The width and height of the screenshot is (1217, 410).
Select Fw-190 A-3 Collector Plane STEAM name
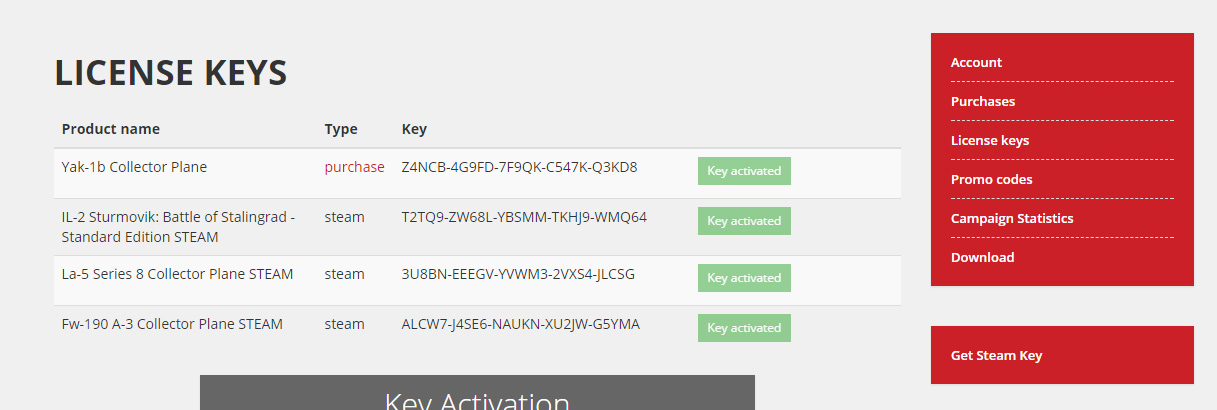pos(172,324)
